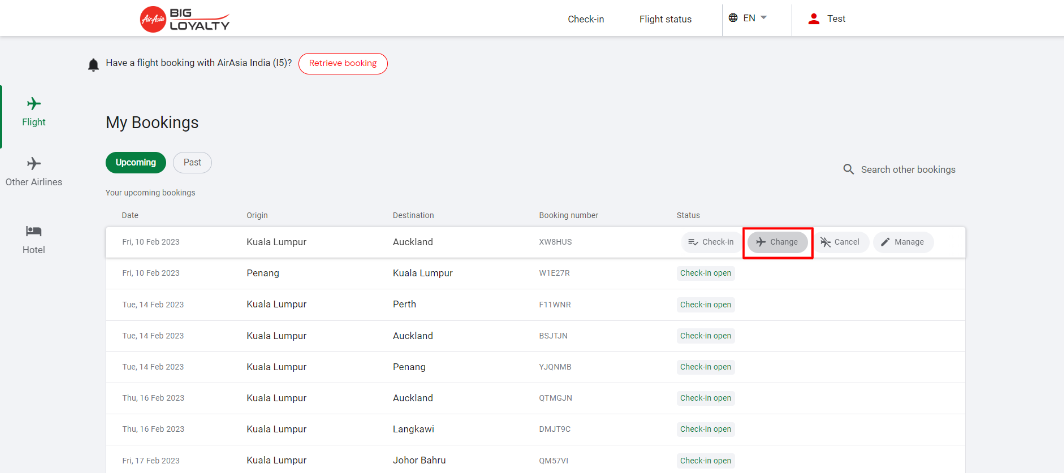Click Check-in button for booking XW8HUS
This screenshot has height=473, width=1064.
point(711,242)
